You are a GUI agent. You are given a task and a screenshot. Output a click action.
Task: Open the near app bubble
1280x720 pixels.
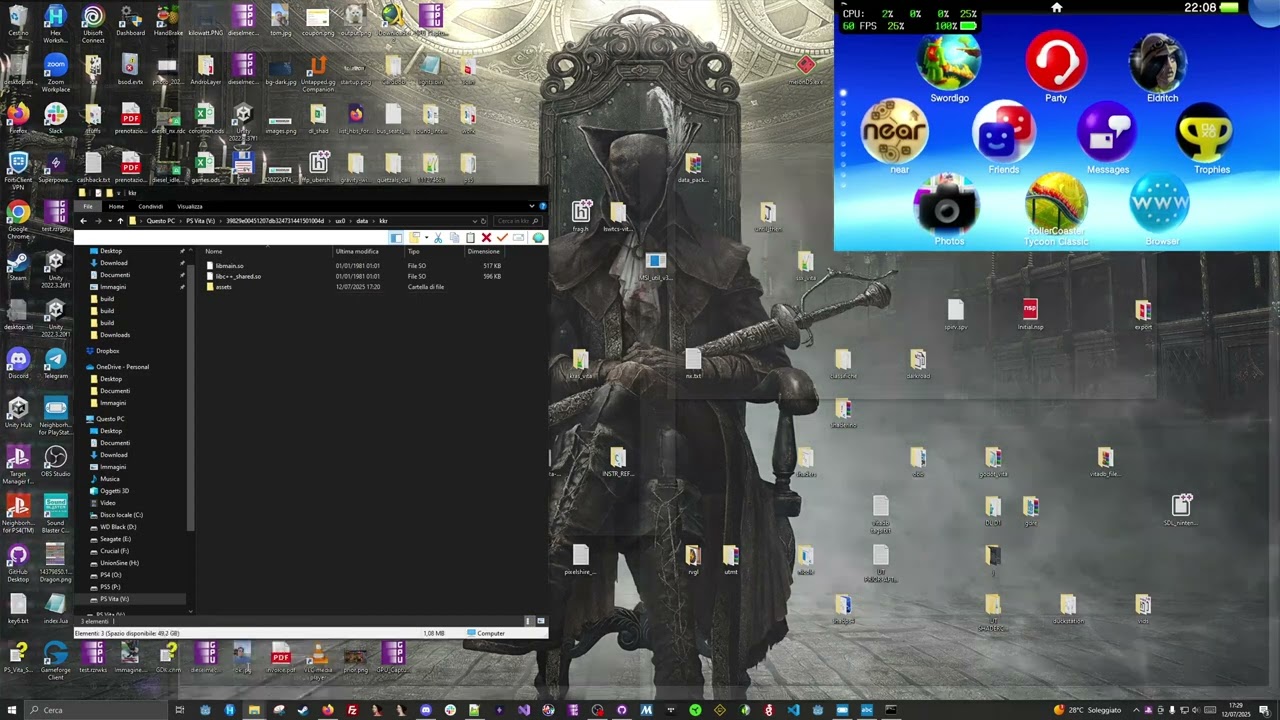895,131
